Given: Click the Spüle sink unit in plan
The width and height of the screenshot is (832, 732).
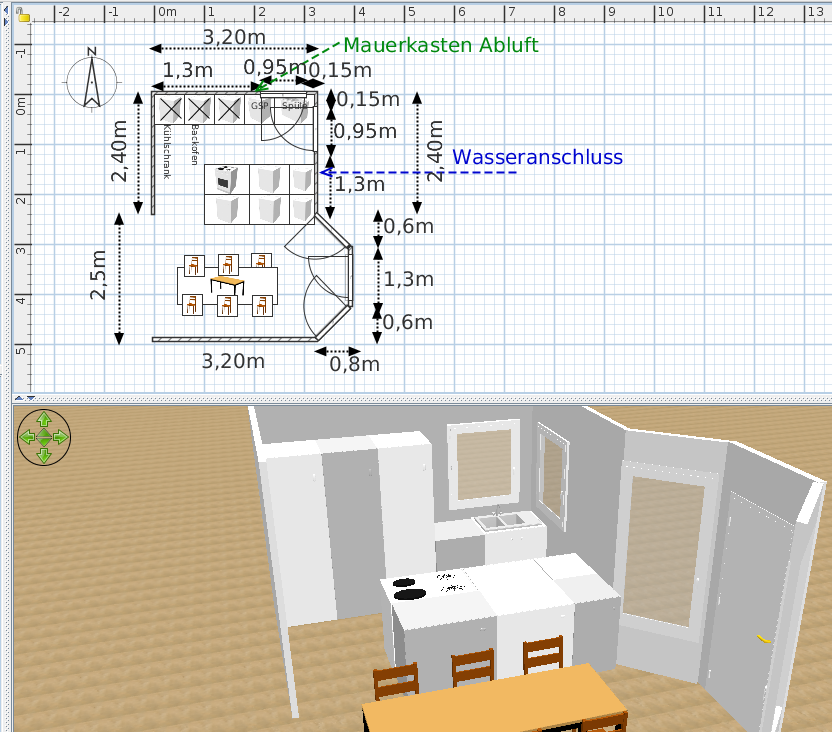Looking at the screenshot, I should click(294, 106).
